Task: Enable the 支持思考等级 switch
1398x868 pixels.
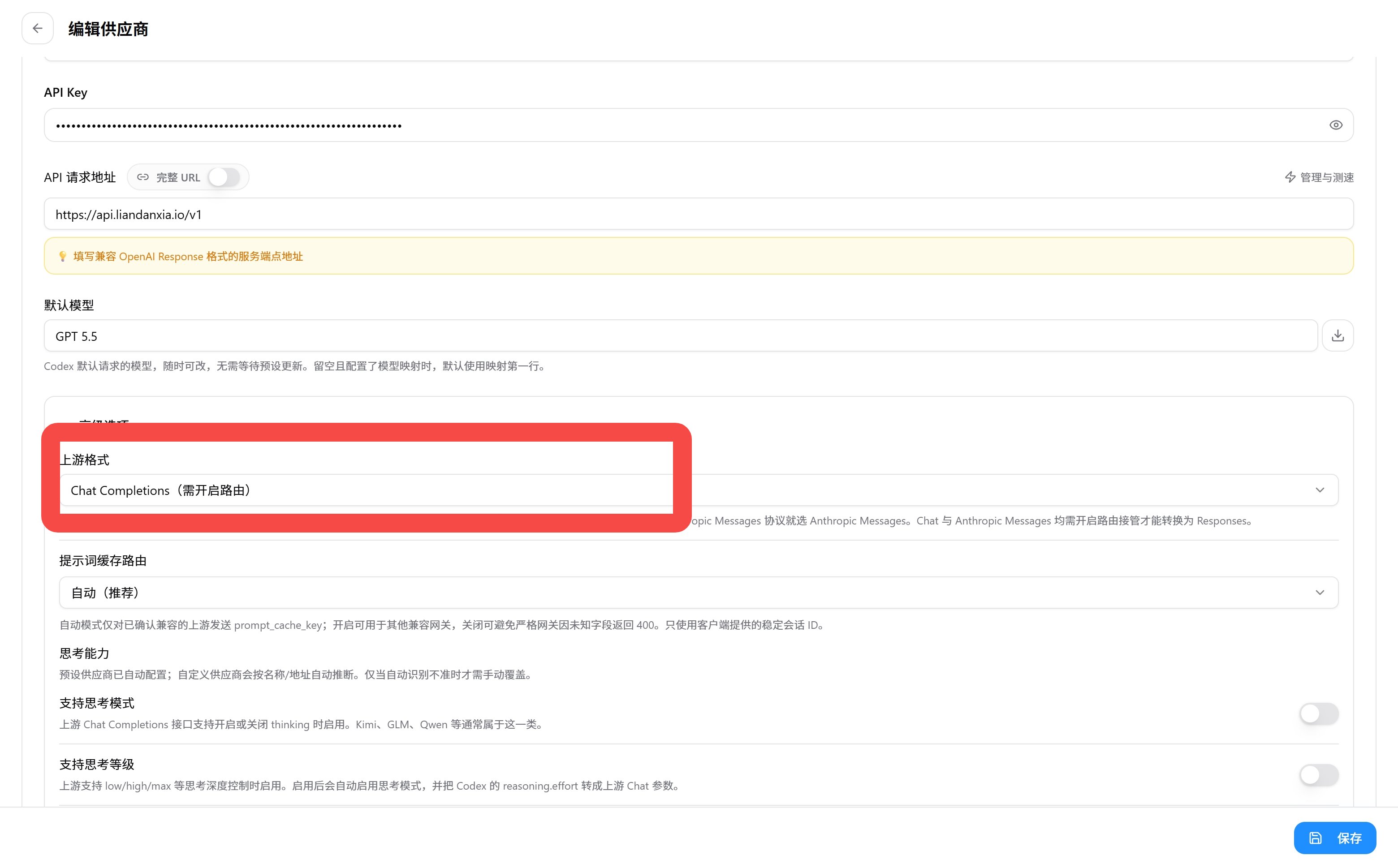Action: click(1319, 775)
